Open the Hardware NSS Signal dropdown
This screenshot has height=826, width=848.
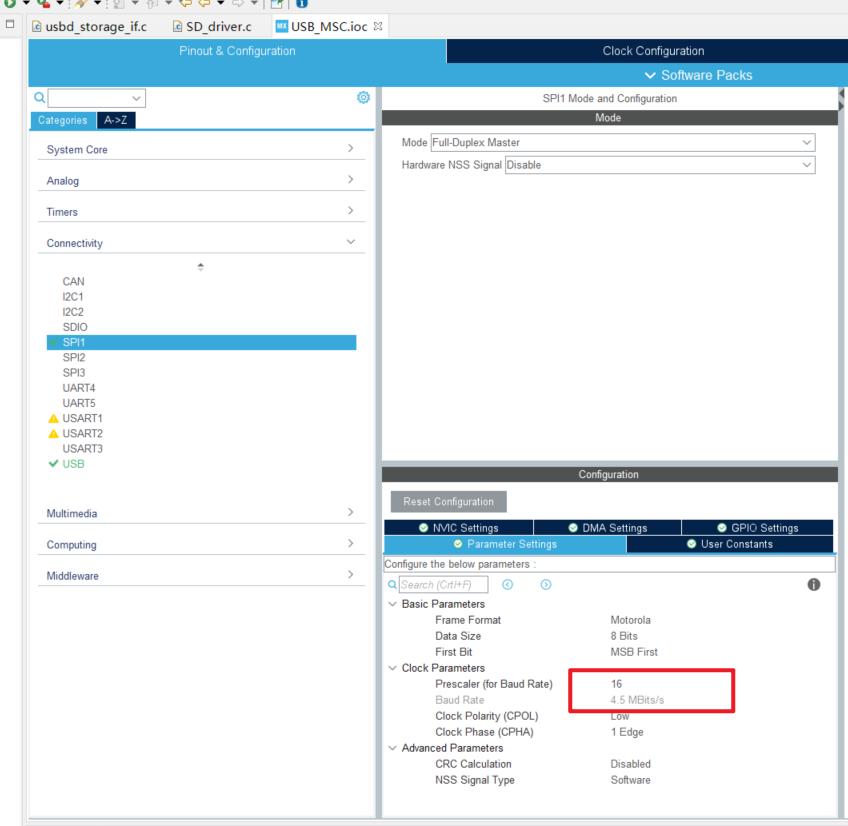tap(660, 165)
